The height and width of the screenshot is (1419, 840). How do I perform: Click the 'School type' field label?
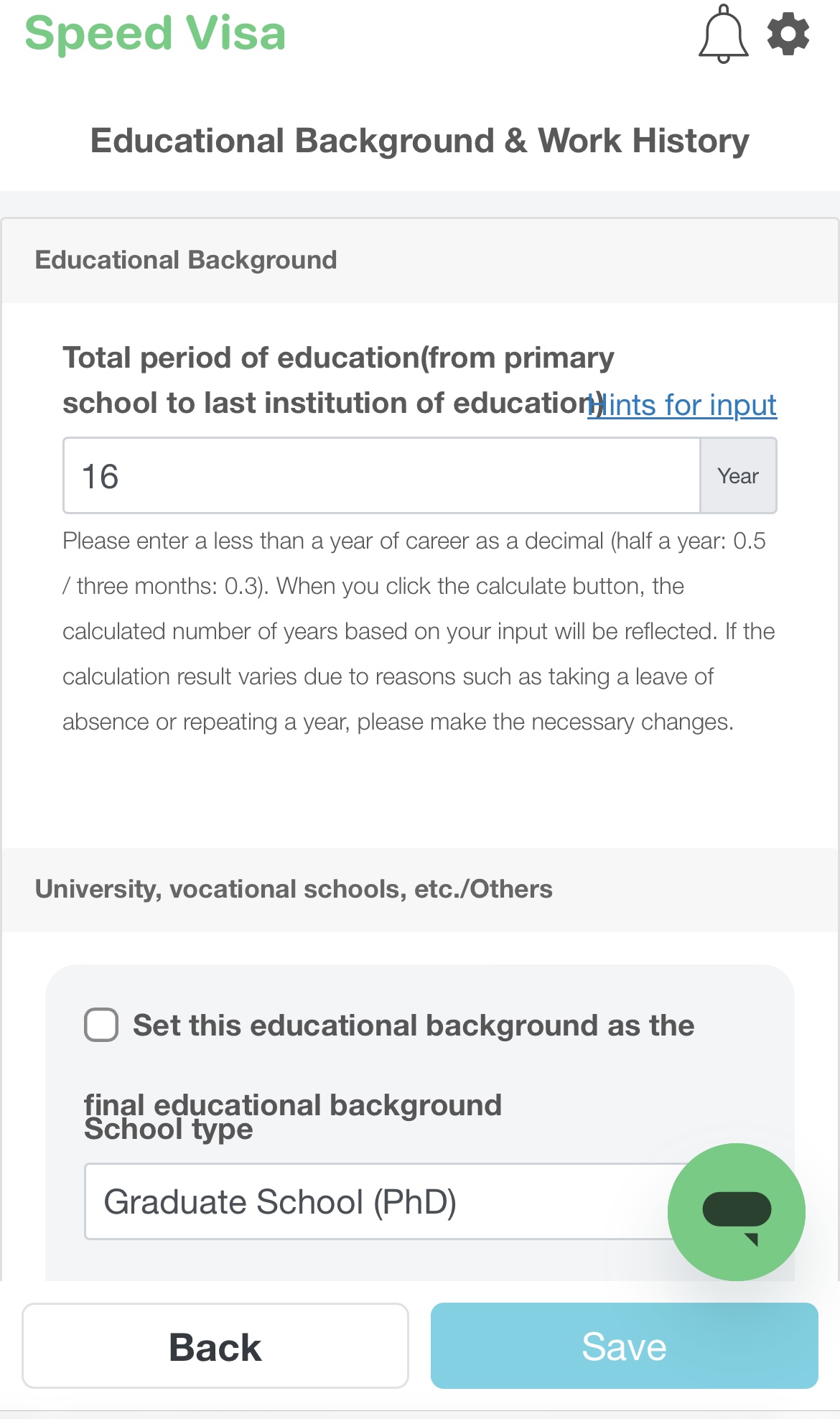coord(169,1130)
